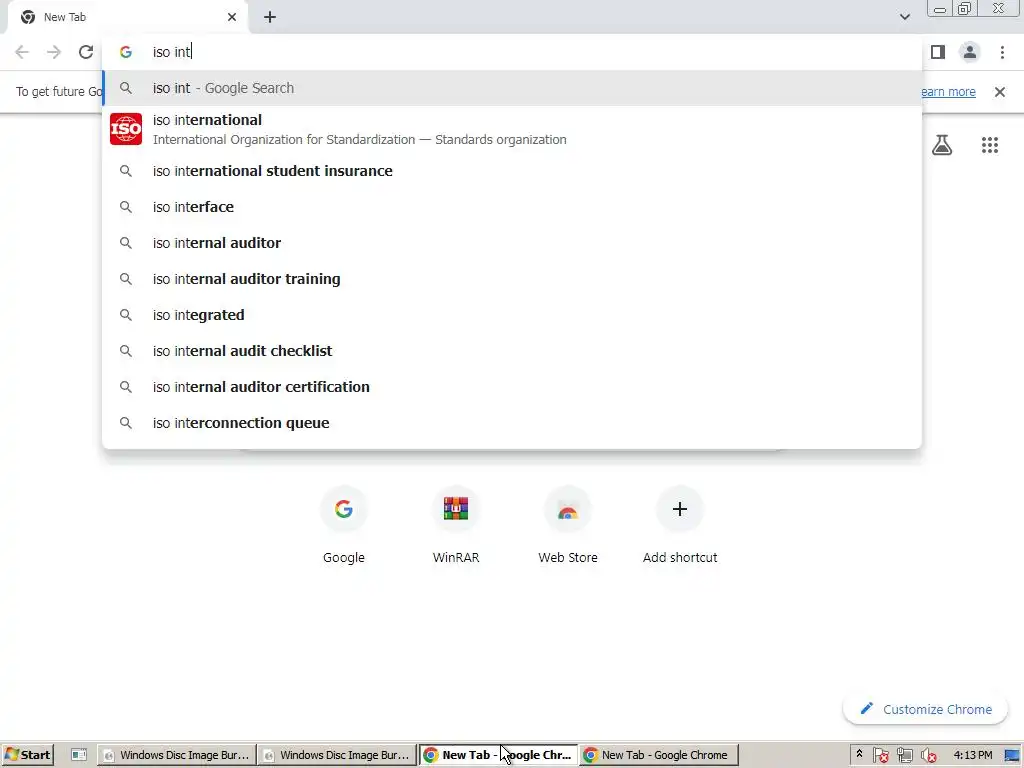Click the Show Desktop quick launch icon
The width and height of the screenshot is (1024, 768).
point(79,755)
